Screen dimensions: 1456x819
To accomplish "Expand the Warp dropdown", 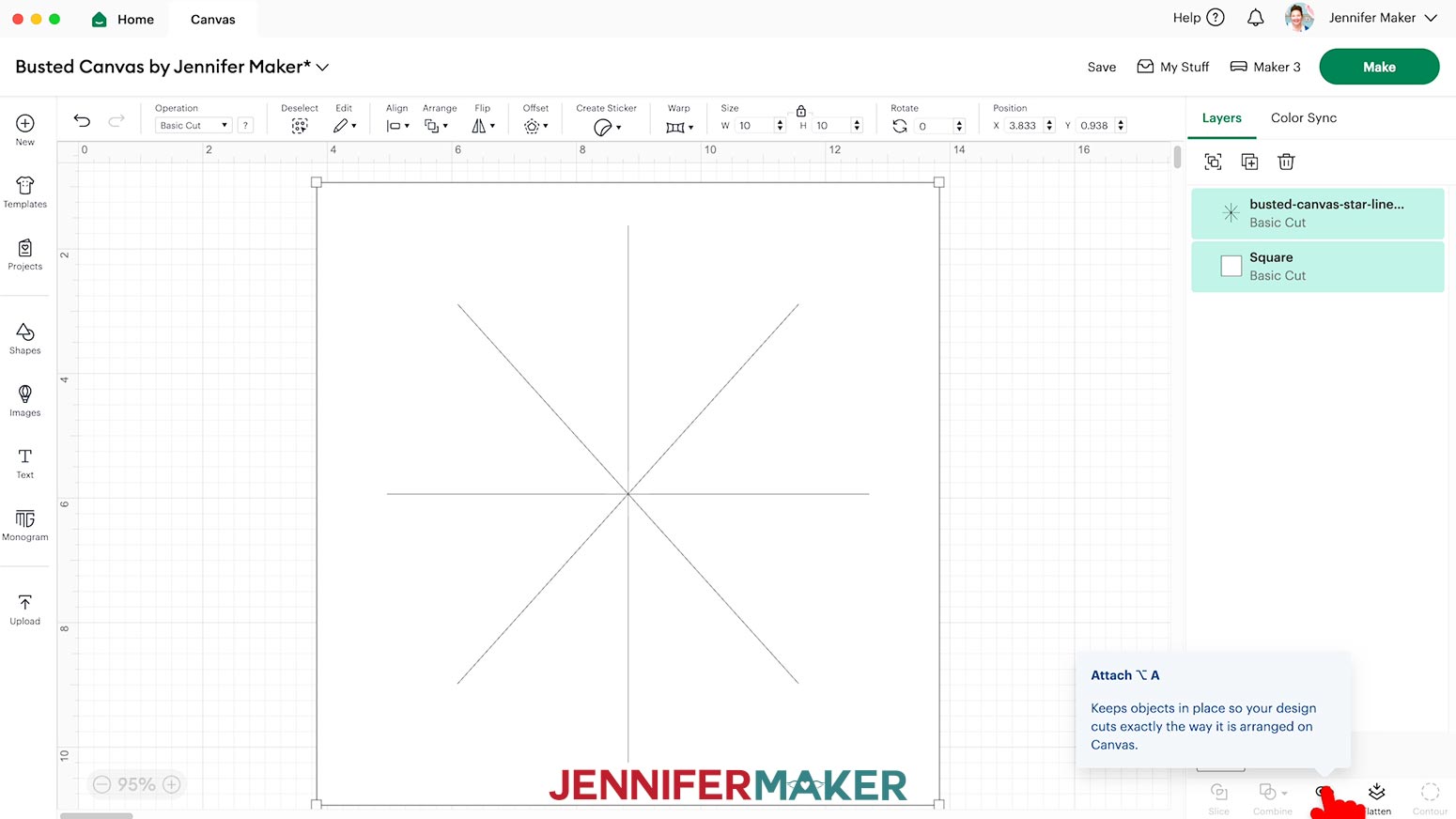I will [x=679, y=127].
